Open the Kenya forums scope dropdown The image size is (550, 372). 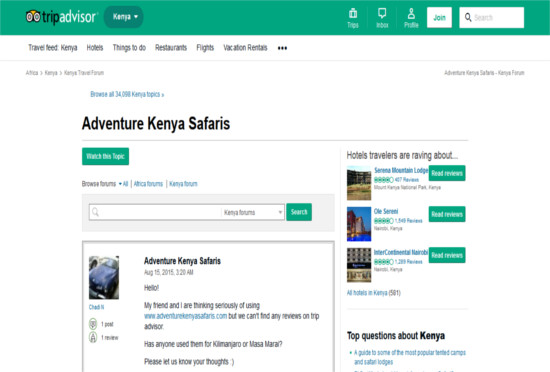(253, 212)
